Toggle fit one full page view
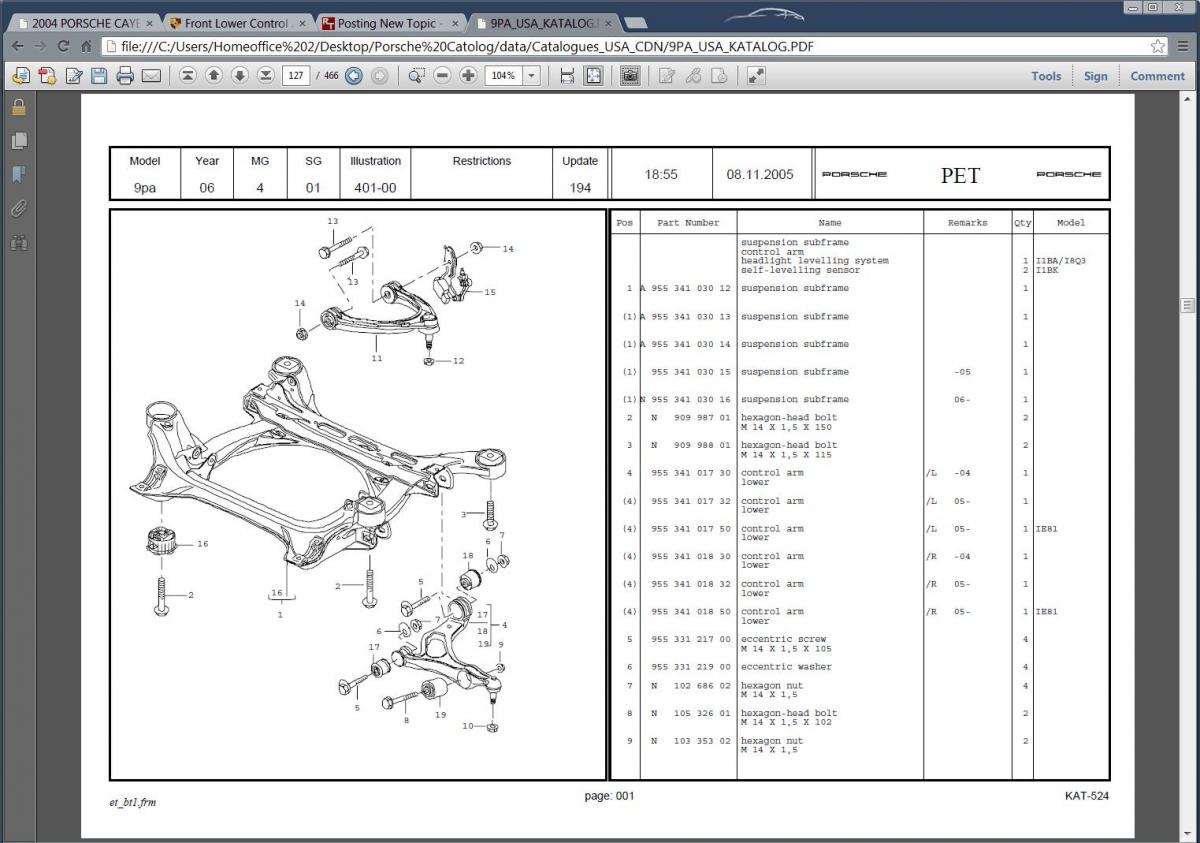 click(x=594, y=76)
